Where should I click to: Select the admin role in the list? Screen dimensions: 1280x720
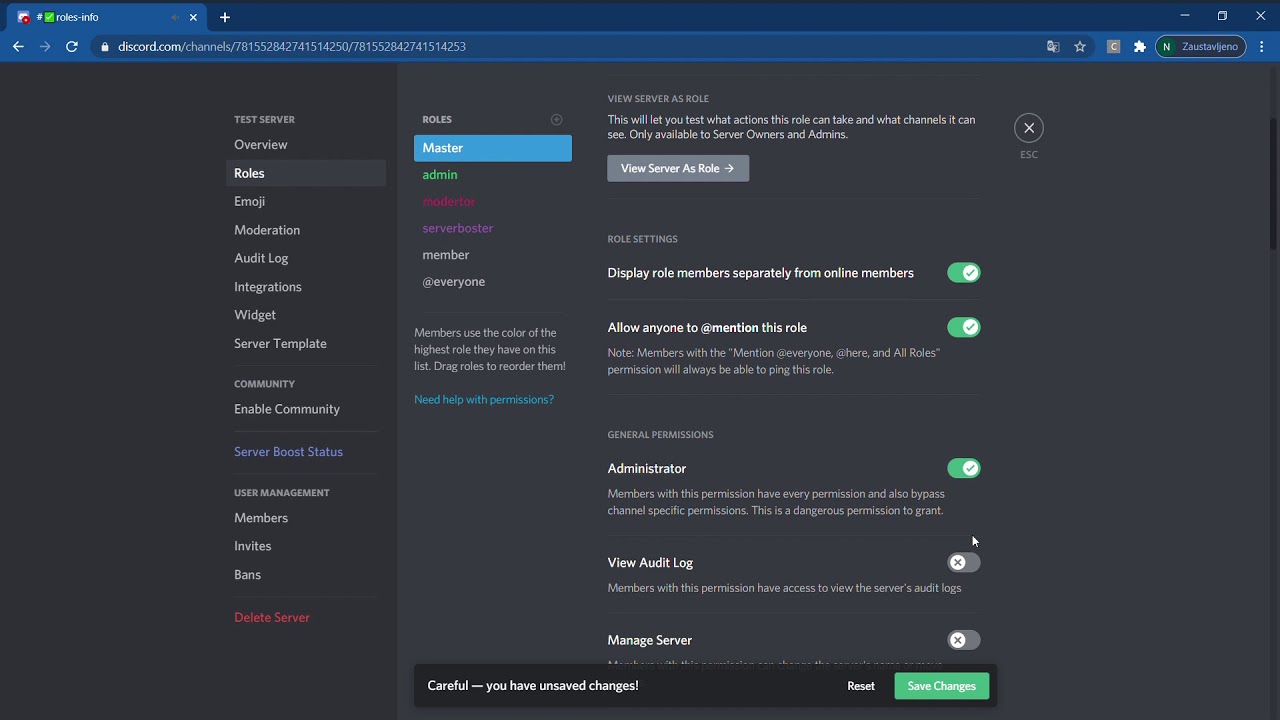[x=440, y=175]
